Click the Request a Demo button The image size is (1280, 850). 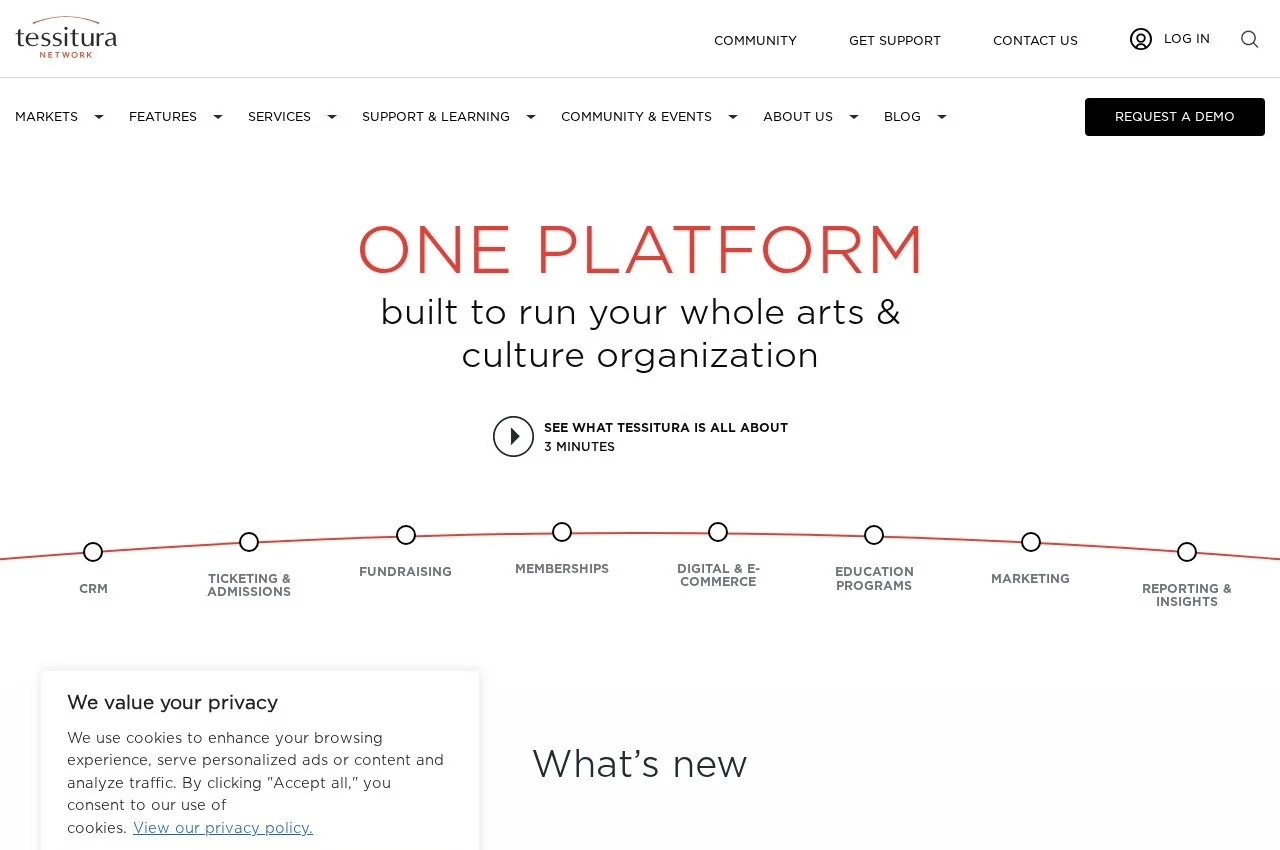click(x=1175, y=117)
